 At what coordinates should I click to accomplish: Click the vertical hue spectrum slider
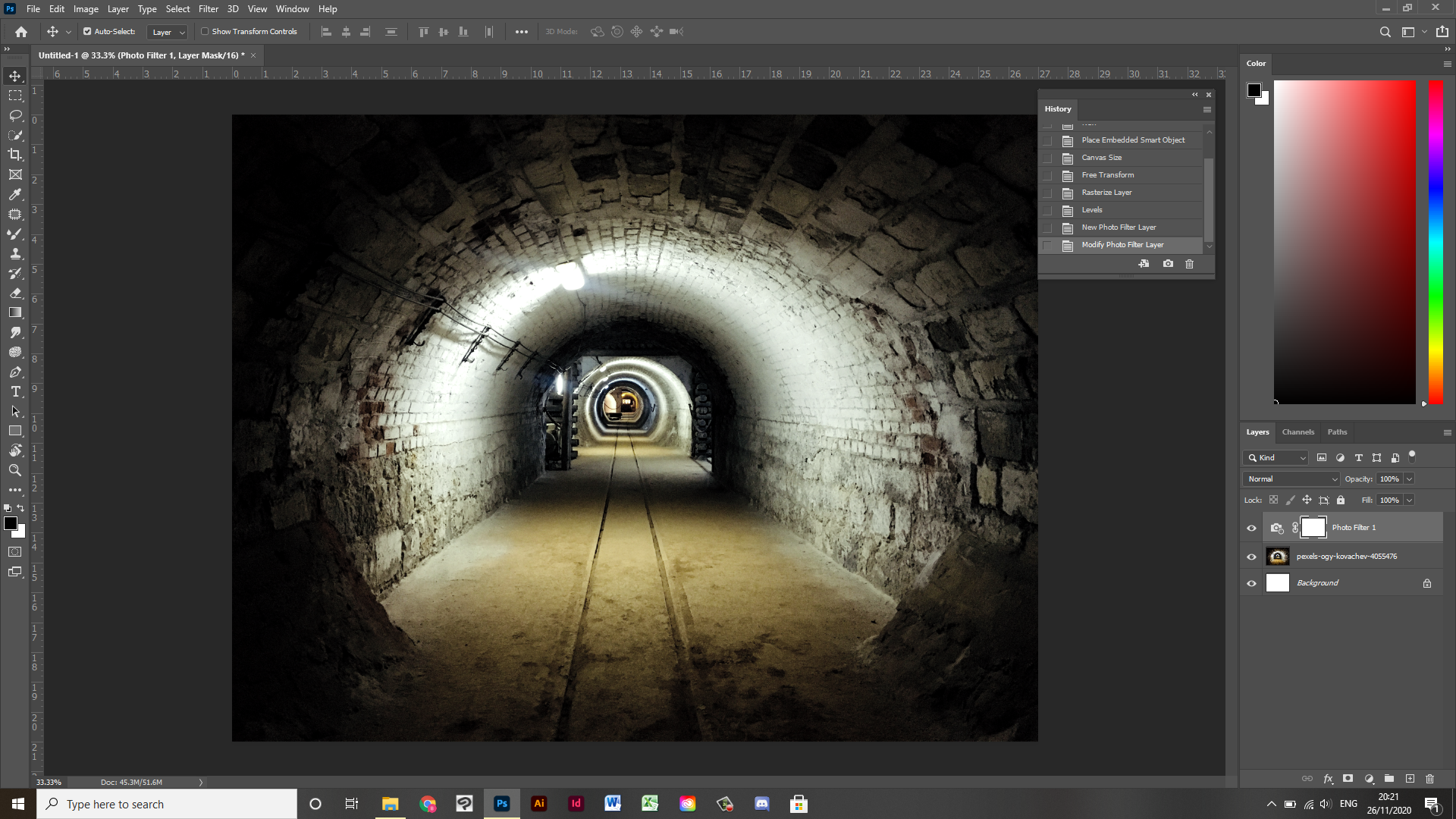point(1436,243)
